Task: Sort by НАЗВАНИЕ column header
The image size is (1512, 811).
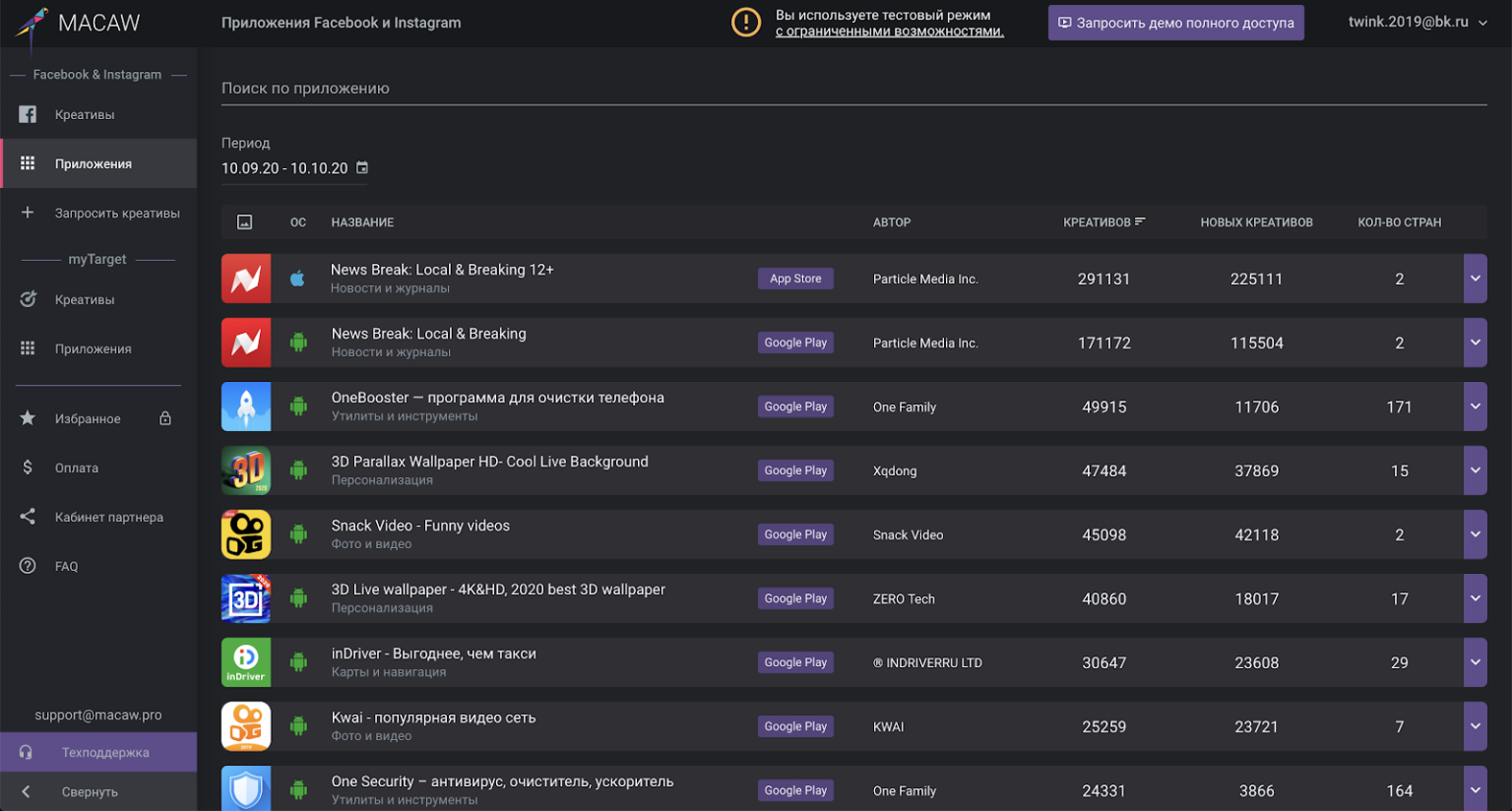Action: pyautogui.click(x=362, y=222)
